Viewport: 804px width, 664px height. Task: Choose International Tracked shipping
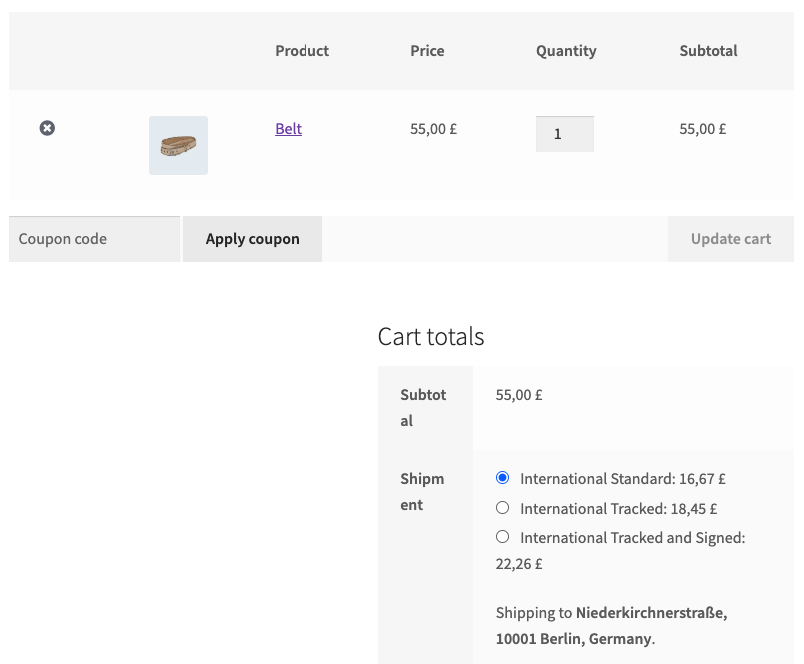(x=502, y=507)
